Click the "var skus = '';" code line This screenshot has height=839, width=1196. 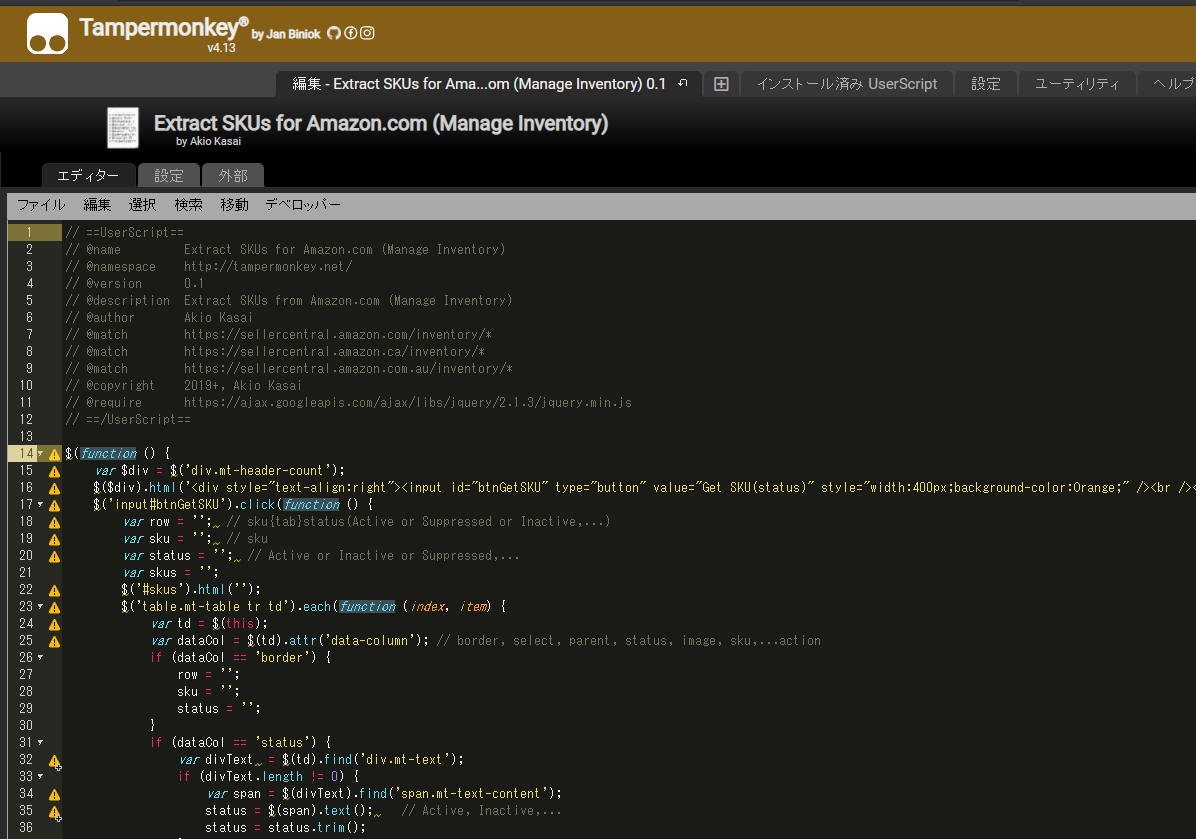[x=171, y=573]
